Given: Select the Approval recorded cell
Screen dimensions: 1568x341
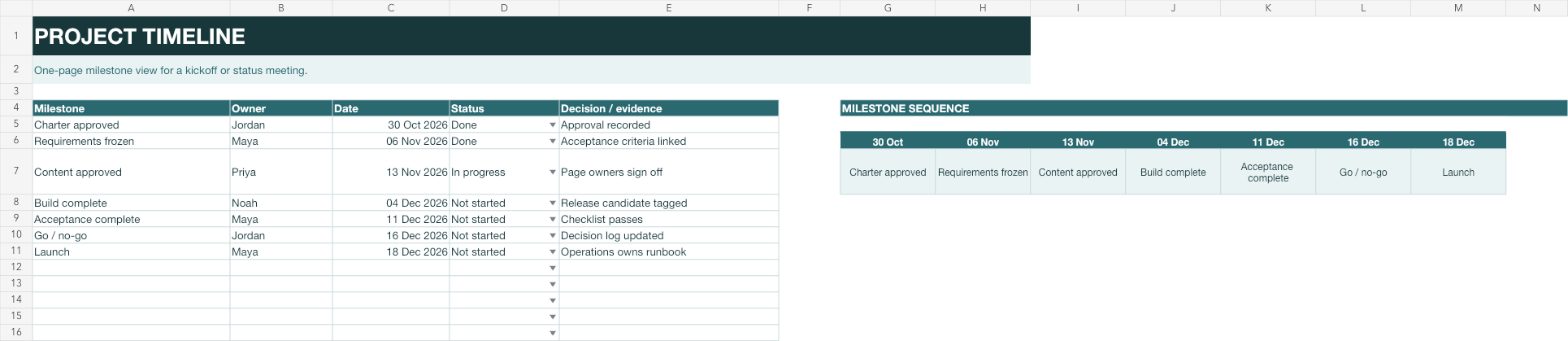Looking at the screenshot, I should point(669,125).
